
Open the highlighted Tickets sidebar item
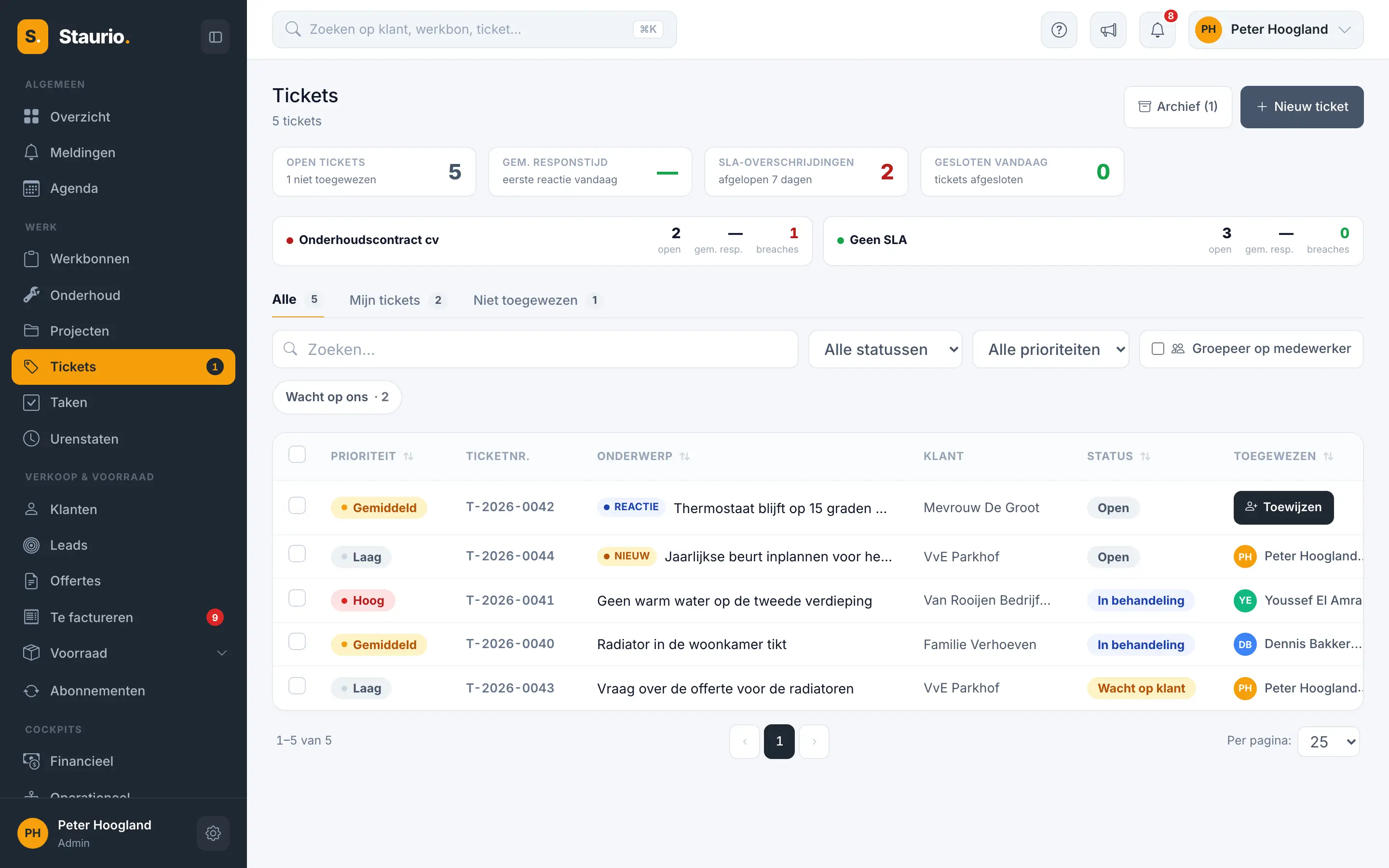pos(123,367)
